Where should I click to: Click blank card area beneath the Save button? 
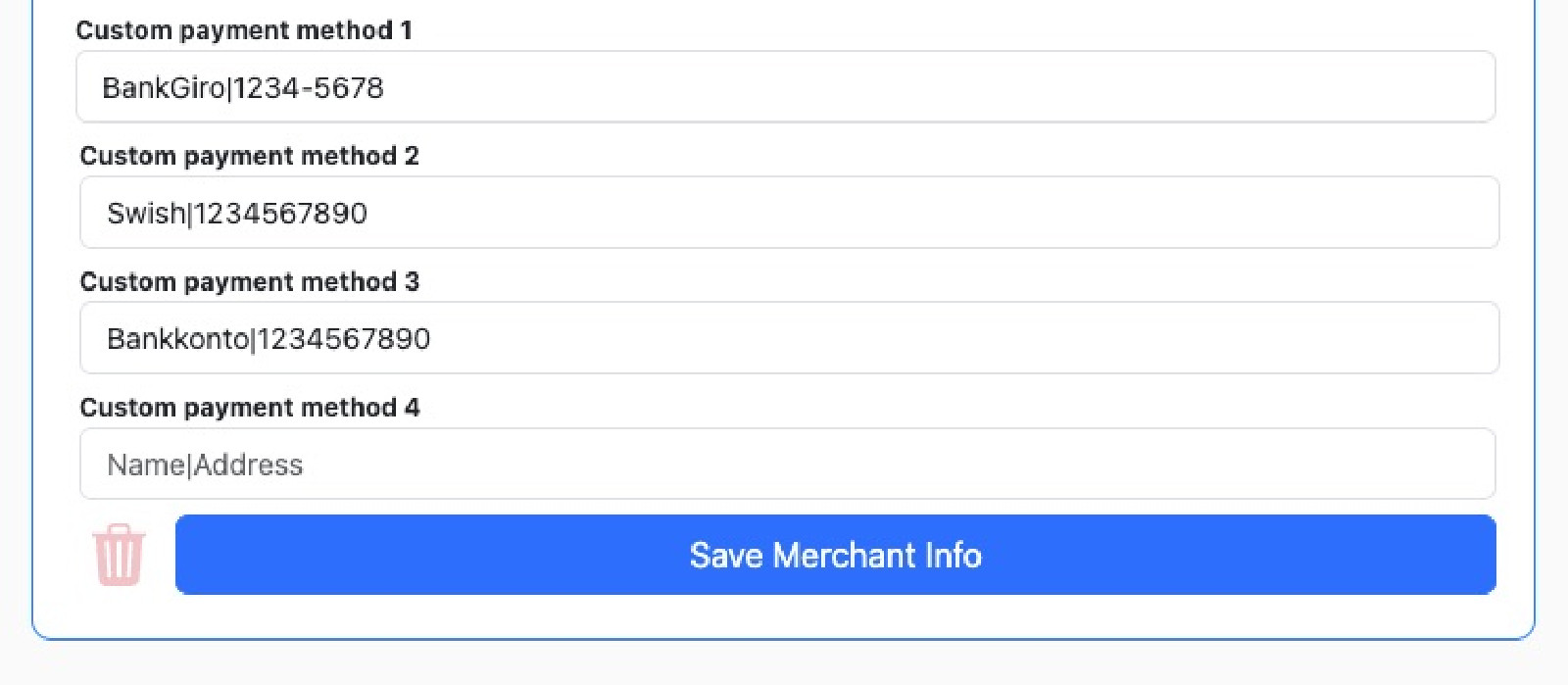[784, 615]
